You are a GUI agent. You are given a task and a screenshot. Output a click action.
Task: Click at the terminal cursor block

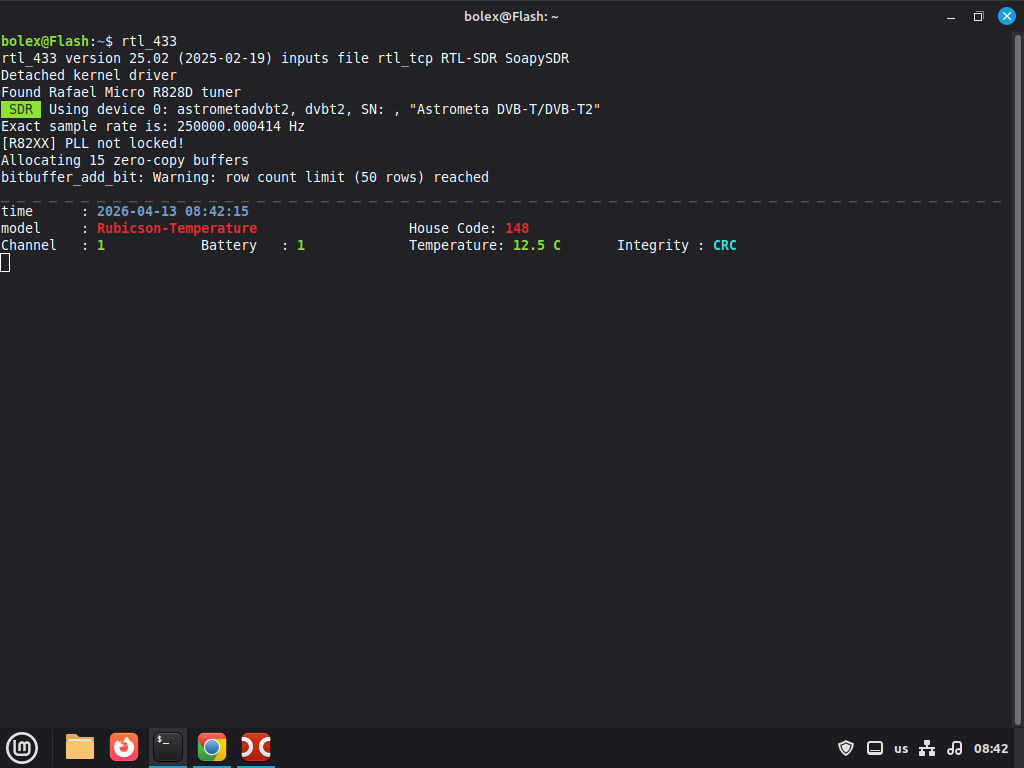point(5,262)
